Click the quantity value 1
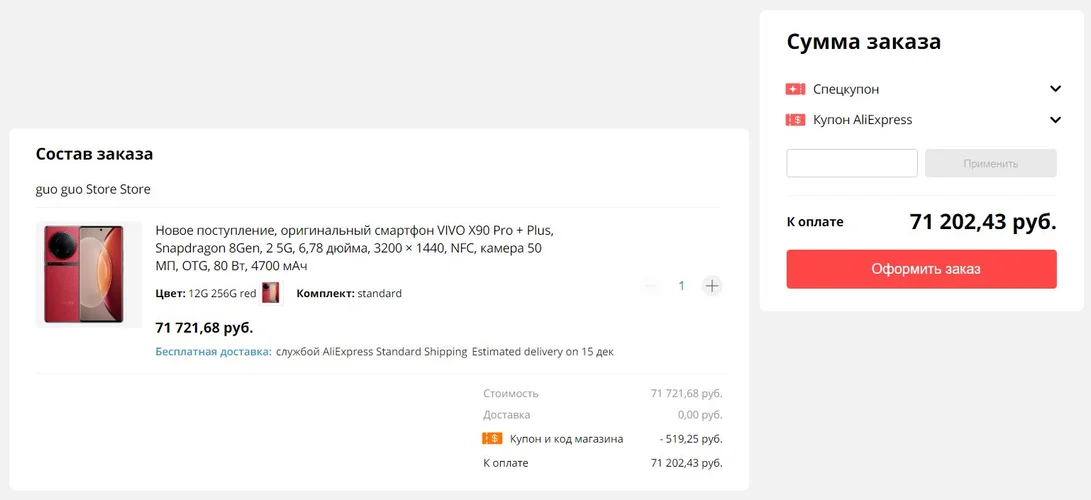Image resolution: width=1091 pixels, height=500 pixels. coord(682,286)
